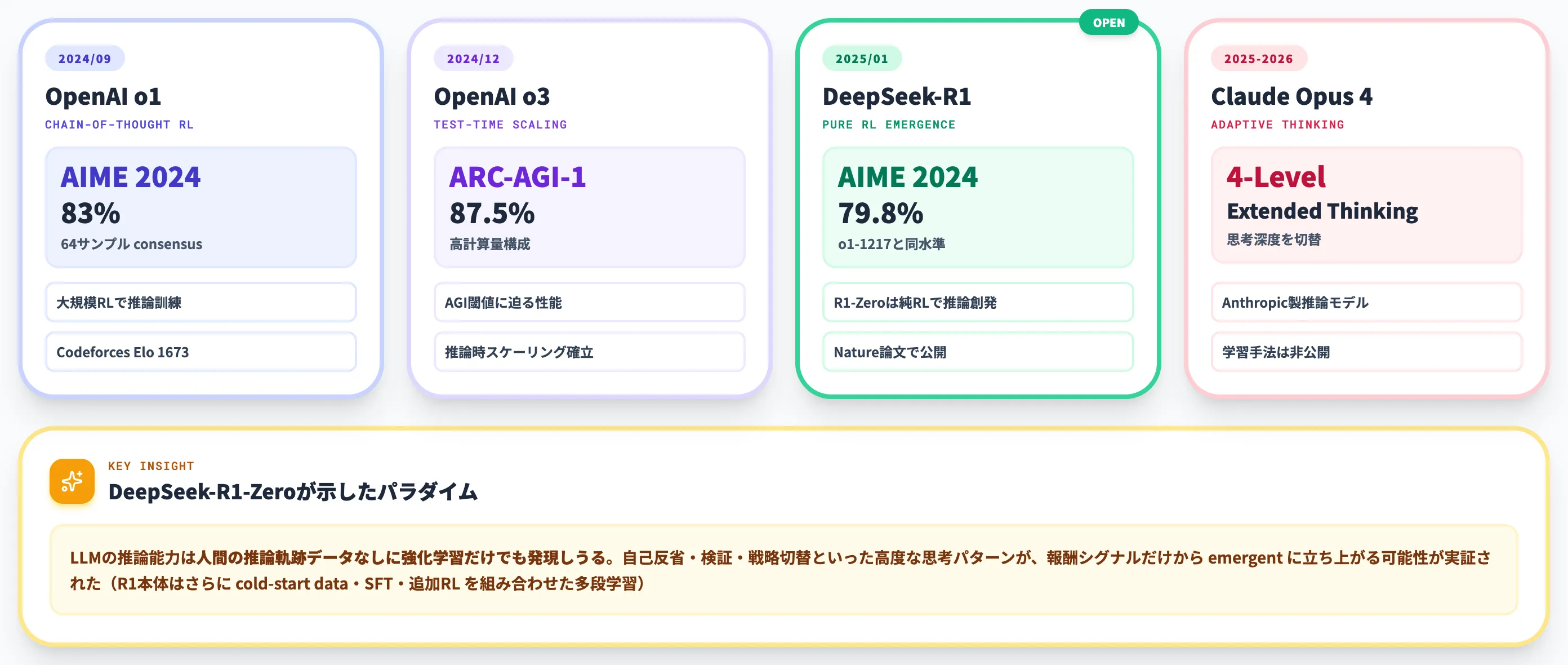
Task: Click the TEST-TIME SCALING subtitle
Action: (500, 124)
